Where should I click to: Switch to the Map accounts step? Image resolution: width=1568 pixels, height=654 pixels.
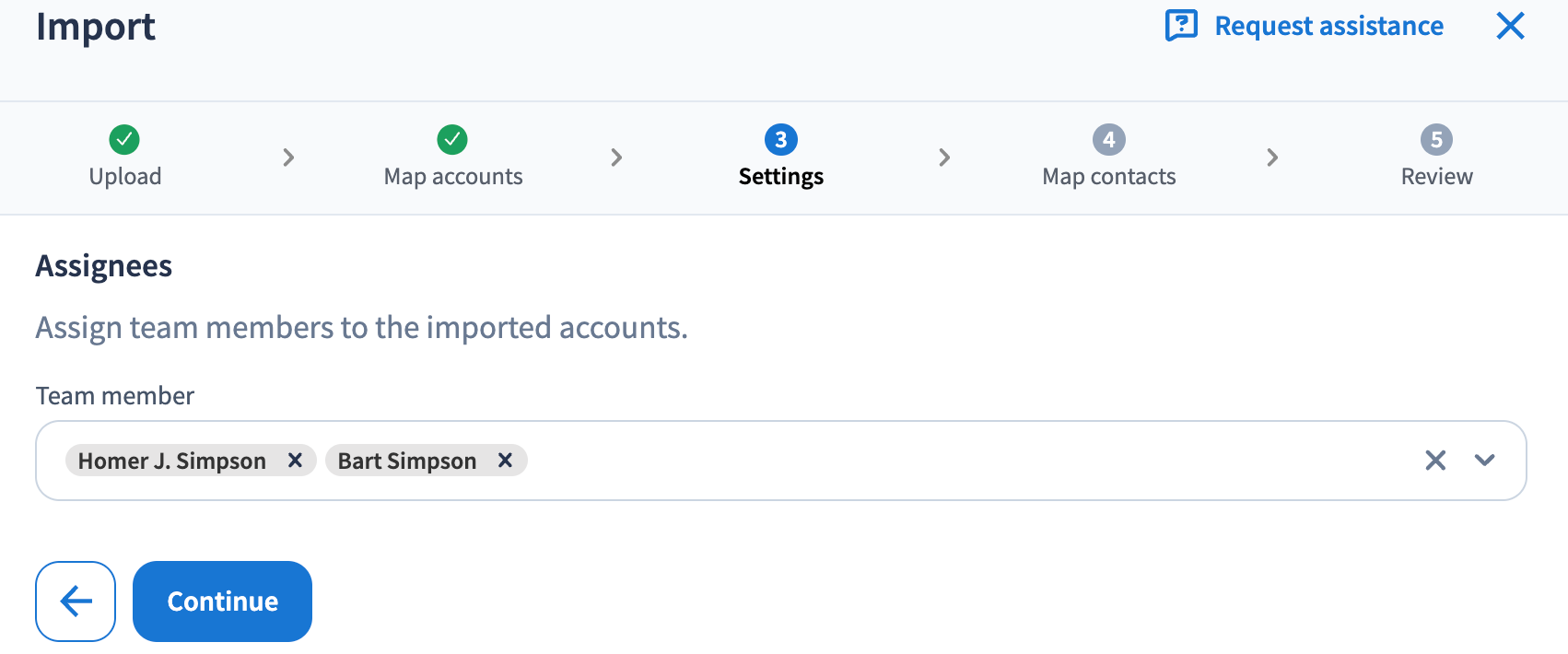click(x=453, y=177)
